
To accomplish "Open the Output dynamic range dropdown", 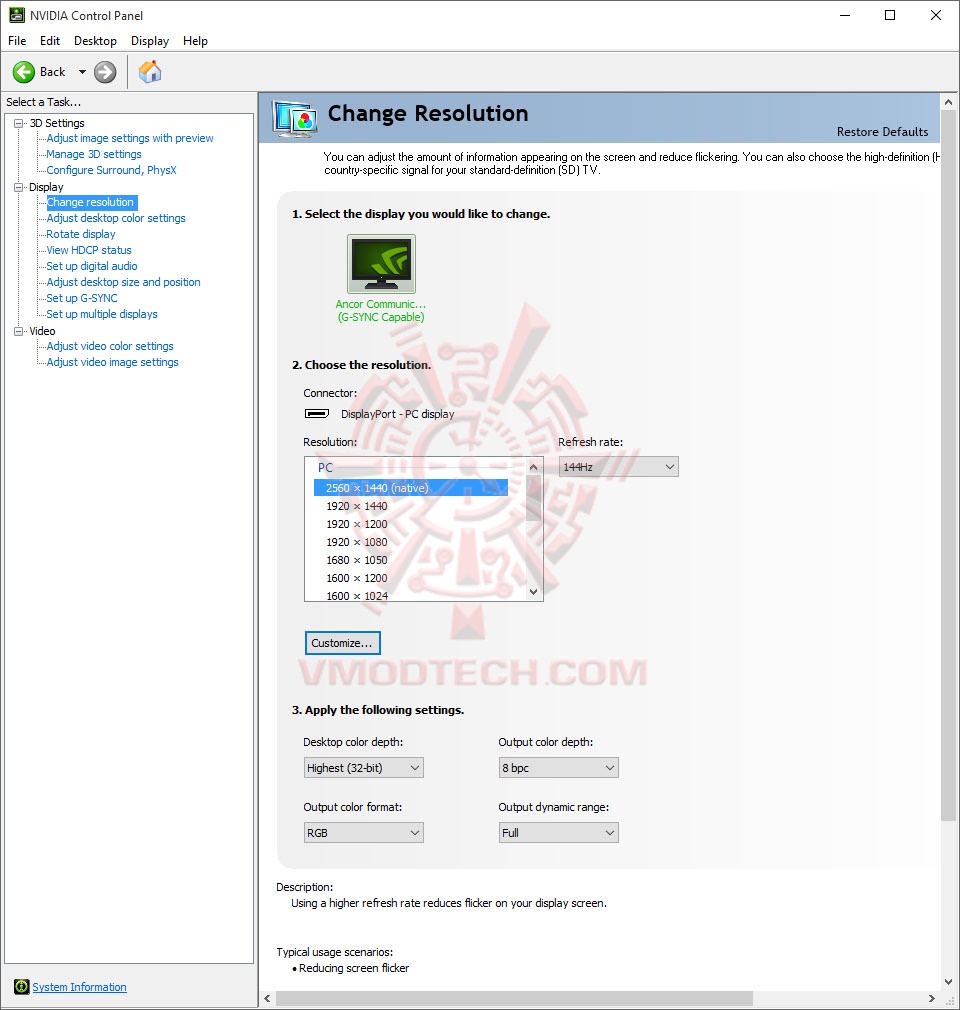I will point(559,833).
